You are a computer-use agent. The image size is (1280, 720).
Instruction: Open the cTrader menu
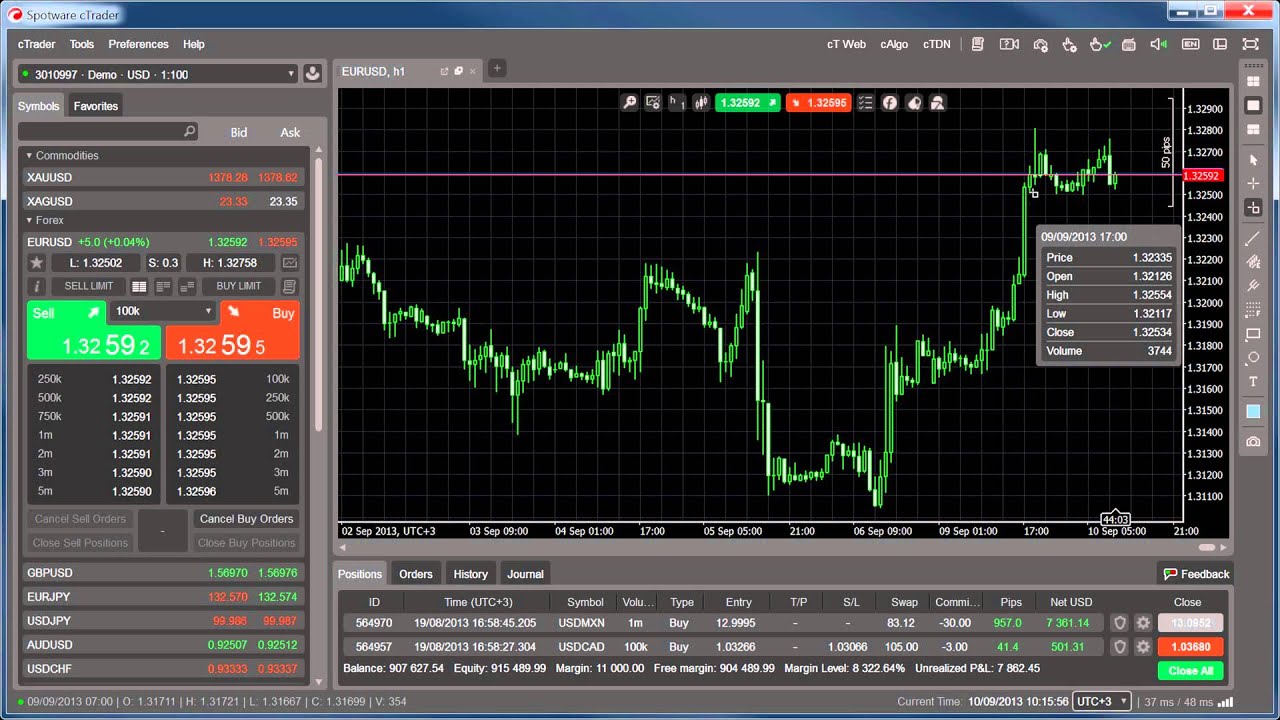pos(37,44)
